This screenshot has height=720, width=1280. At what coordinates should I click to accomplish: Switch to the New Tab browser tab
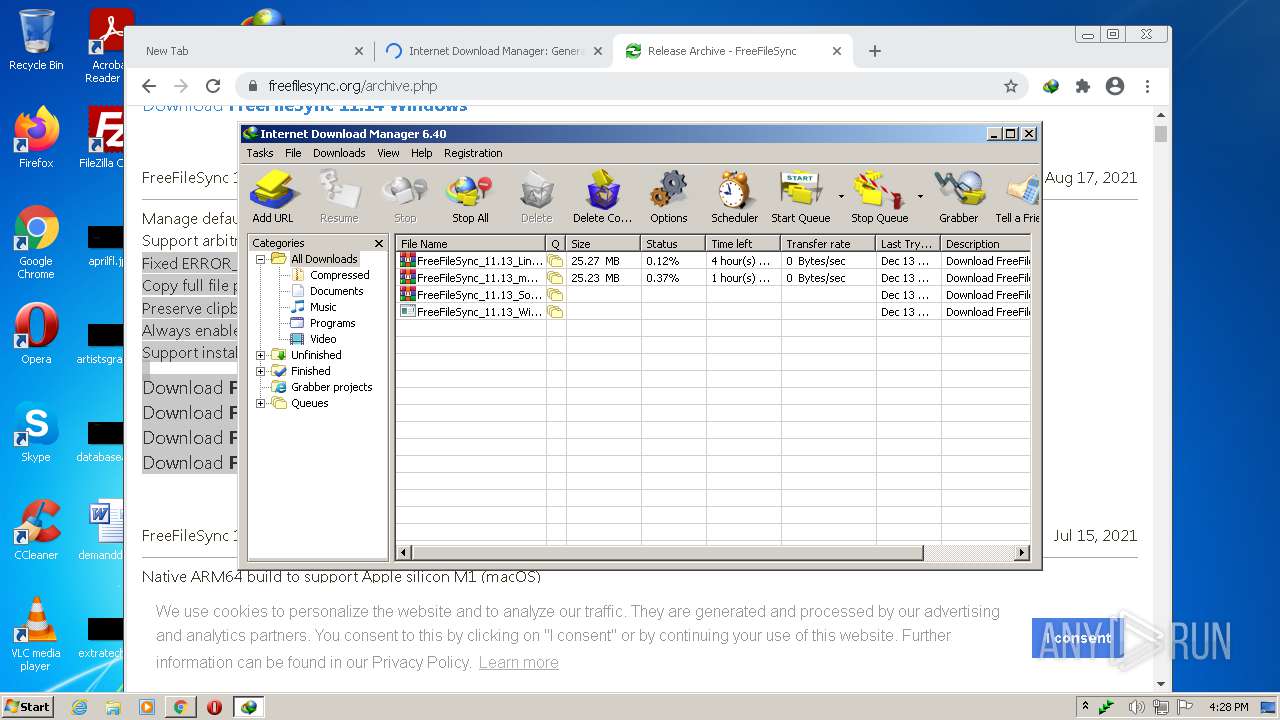click(x=250, y=51)
